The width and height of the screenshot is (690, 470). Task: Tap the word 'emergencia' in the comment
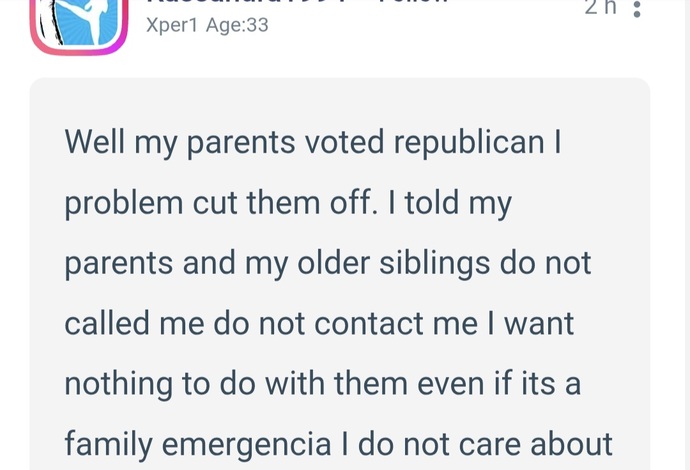(246, 445)
